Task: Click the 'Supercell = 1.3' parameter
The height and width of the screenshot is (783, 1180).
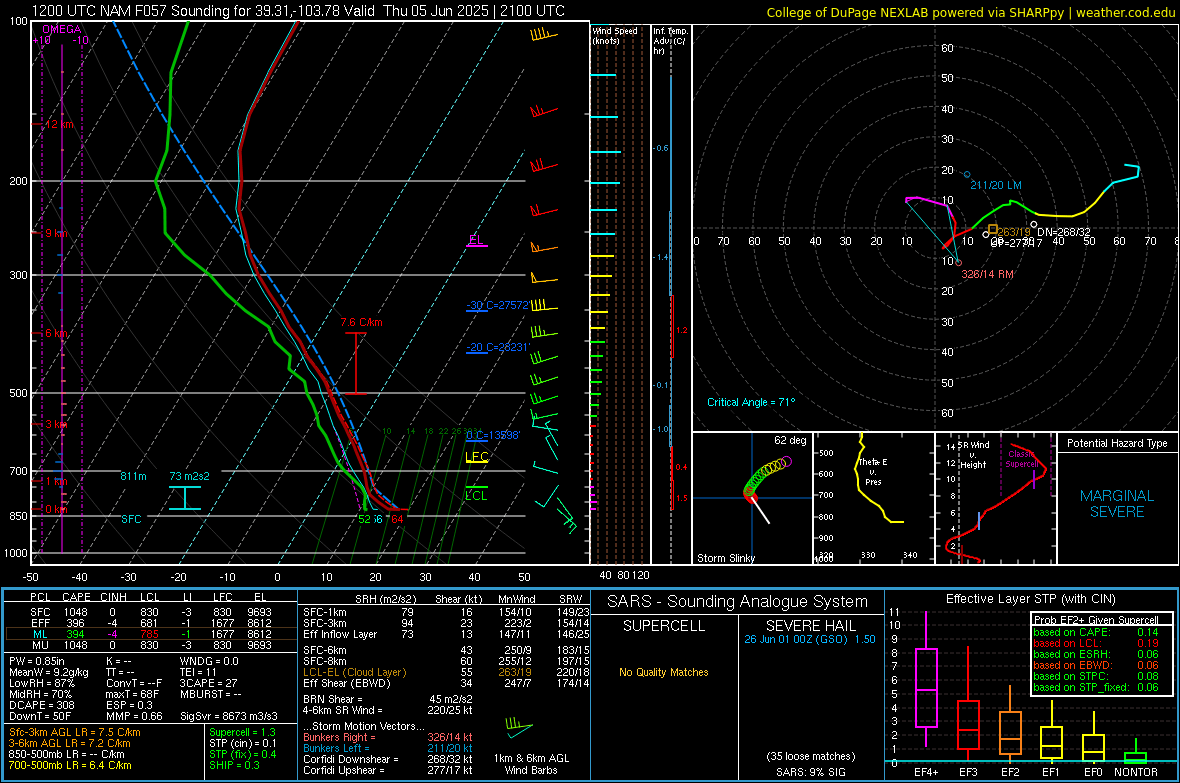Action: coord(242,732)
